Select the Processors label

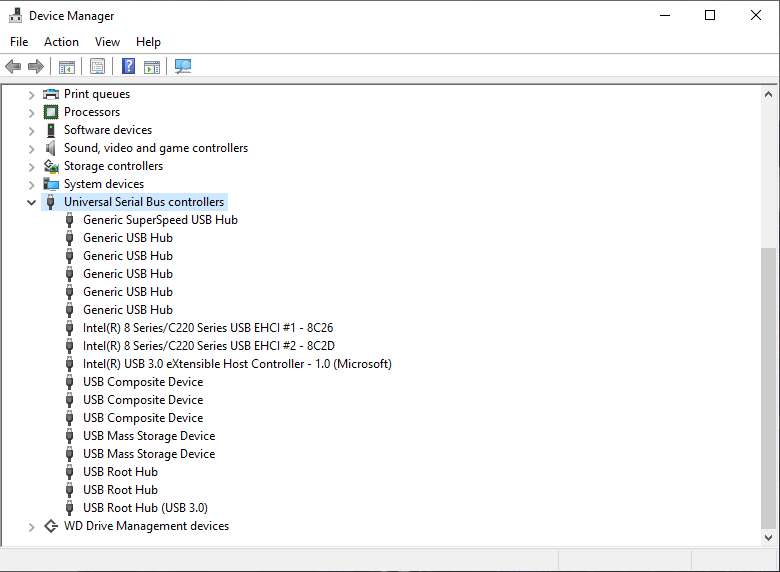[x=92, y=112]
